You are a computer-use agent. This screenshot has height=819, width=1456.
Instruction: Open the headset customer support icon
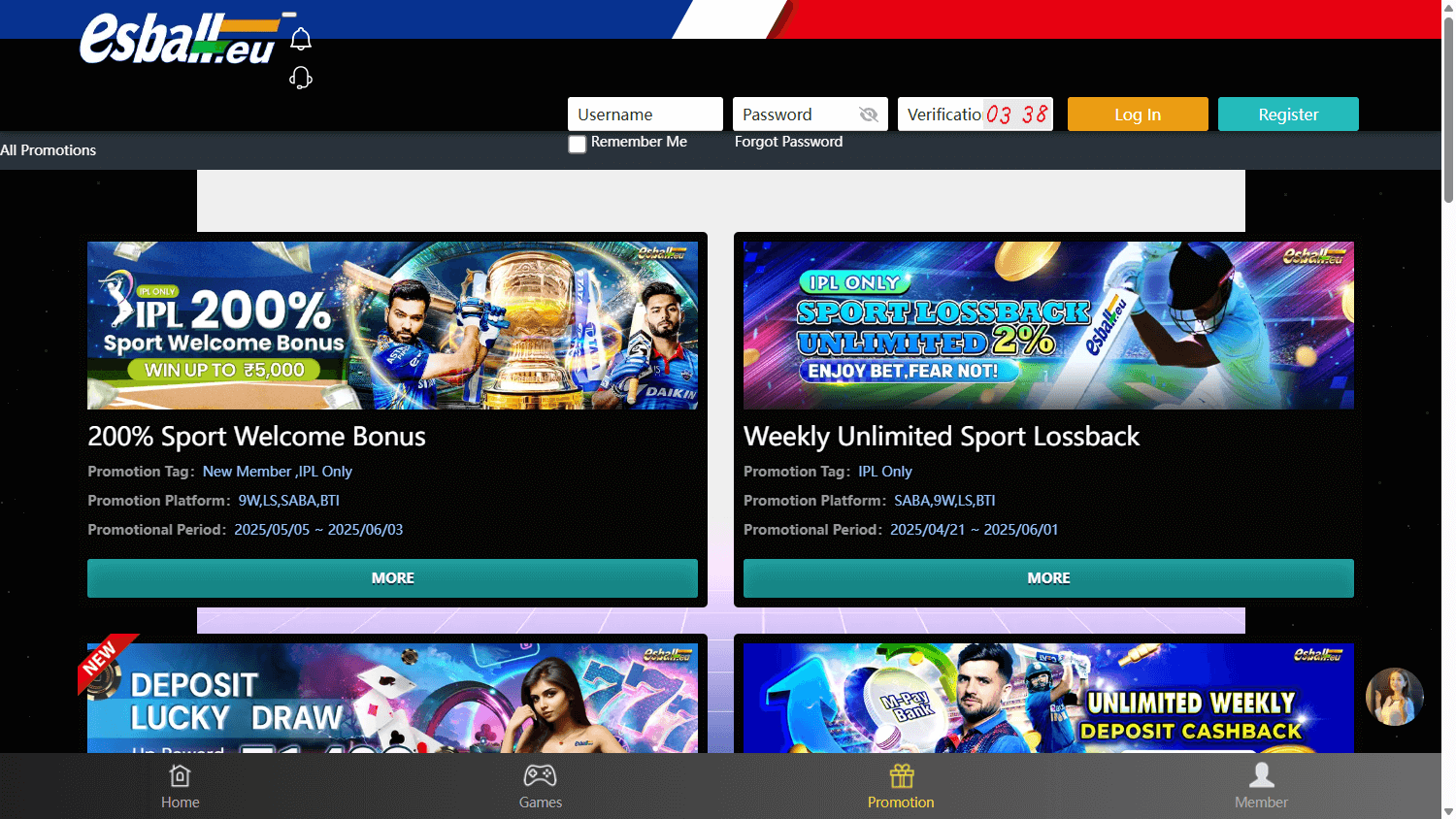[x=301, y=78]
